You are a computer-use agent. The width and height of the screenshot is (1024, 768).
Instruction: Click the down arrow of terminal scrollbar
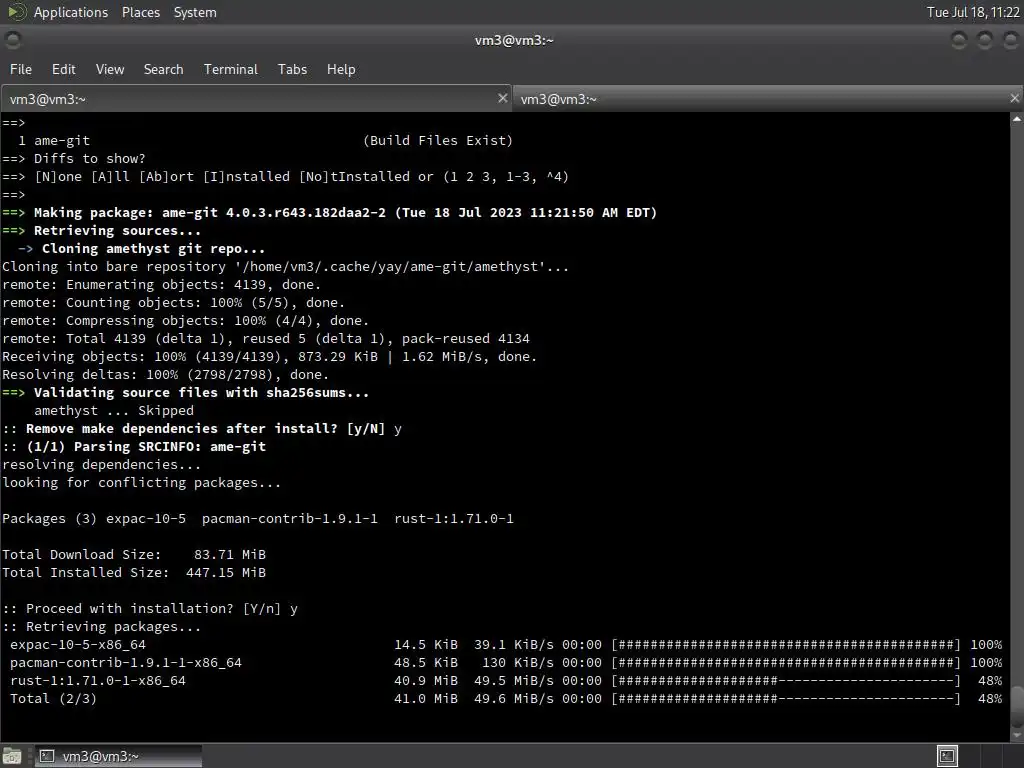(1017, 735)
